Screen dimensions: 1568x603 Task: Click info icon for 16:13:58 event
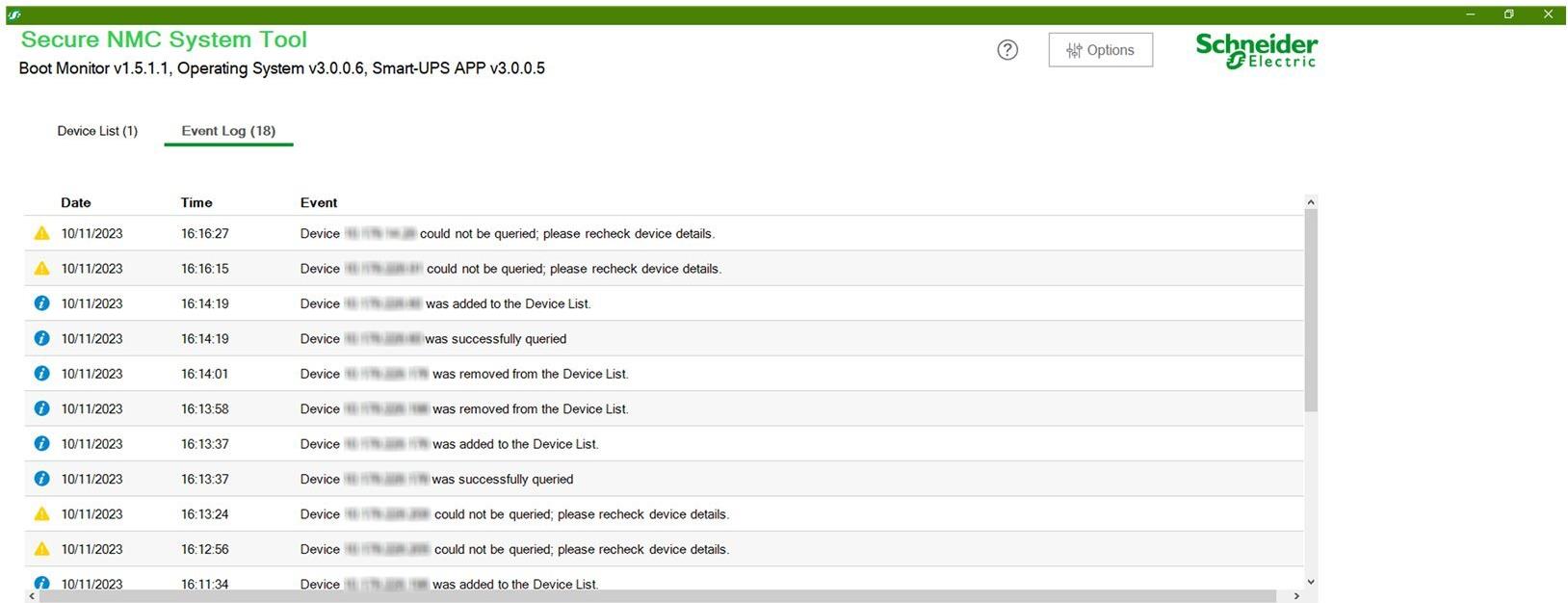pyautogui.click(x=41, y=408)
